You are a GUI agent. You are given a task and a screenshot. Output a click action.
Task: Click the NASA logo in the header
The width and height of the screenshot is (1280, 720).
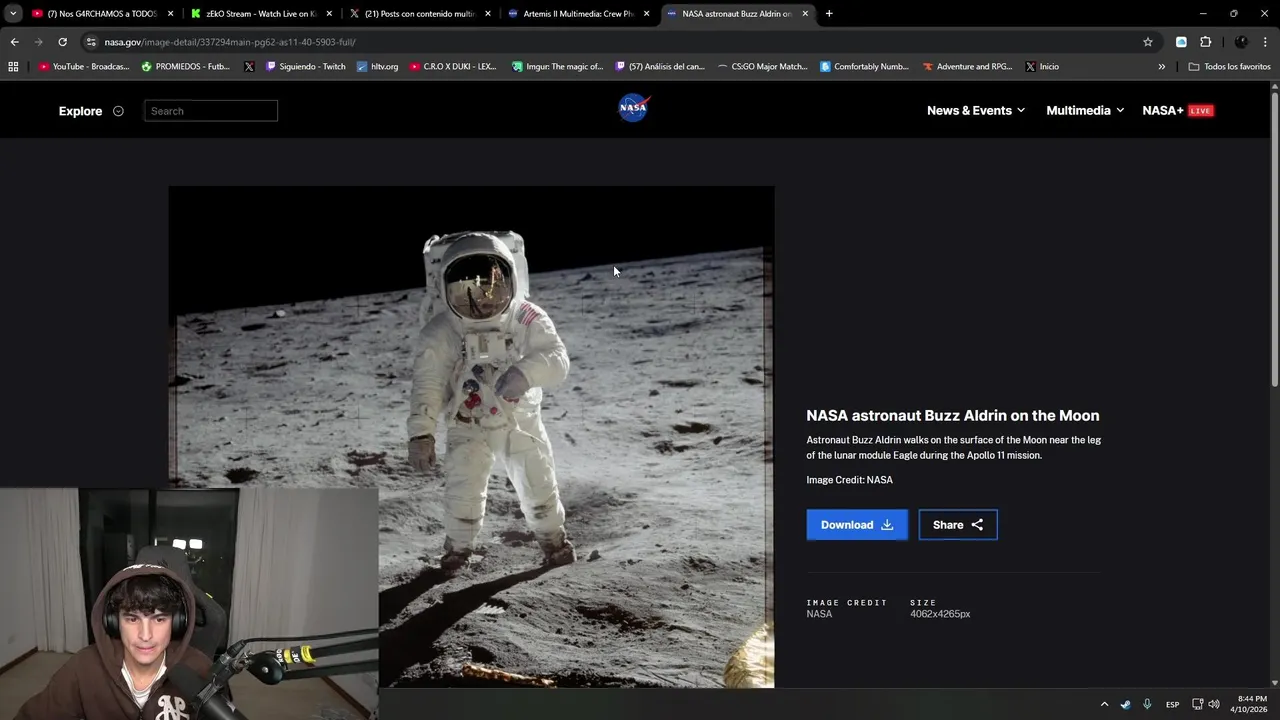pos(634,108)
